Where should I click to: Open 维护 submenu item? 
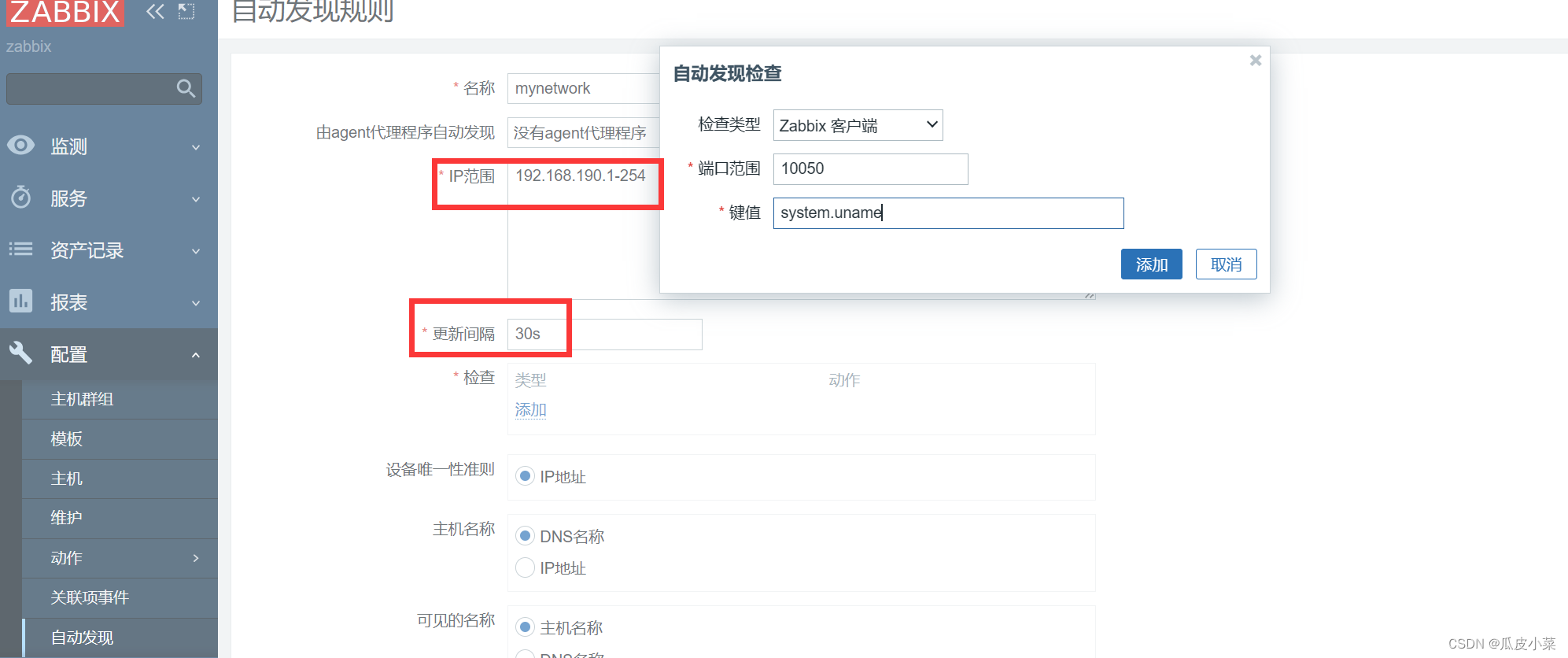pyautogui.click(x=120, y=518)
